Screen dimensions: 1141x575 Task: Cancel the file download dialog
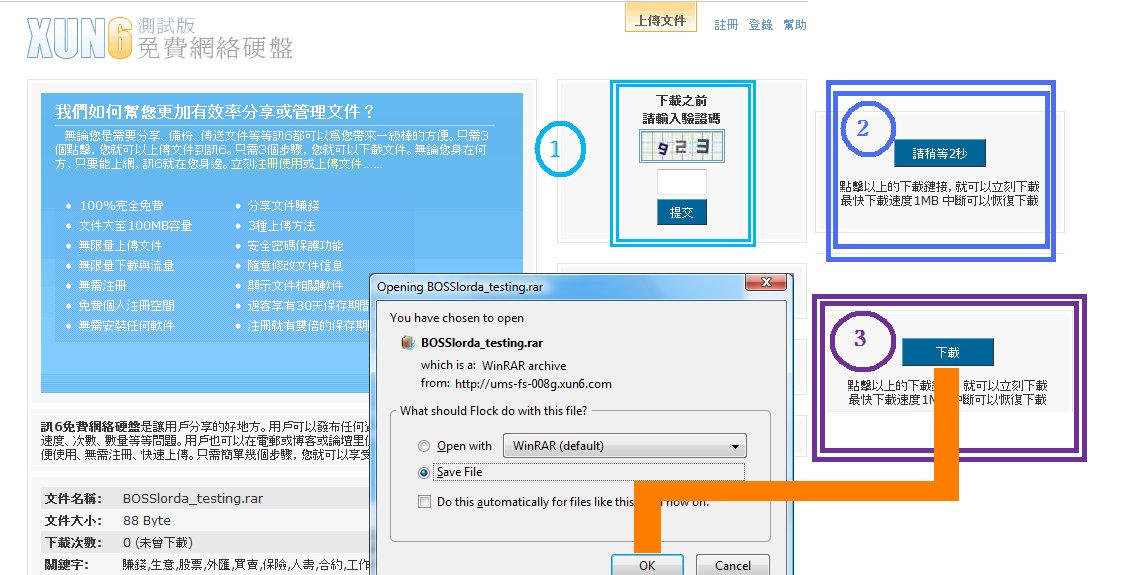point(733,565)
